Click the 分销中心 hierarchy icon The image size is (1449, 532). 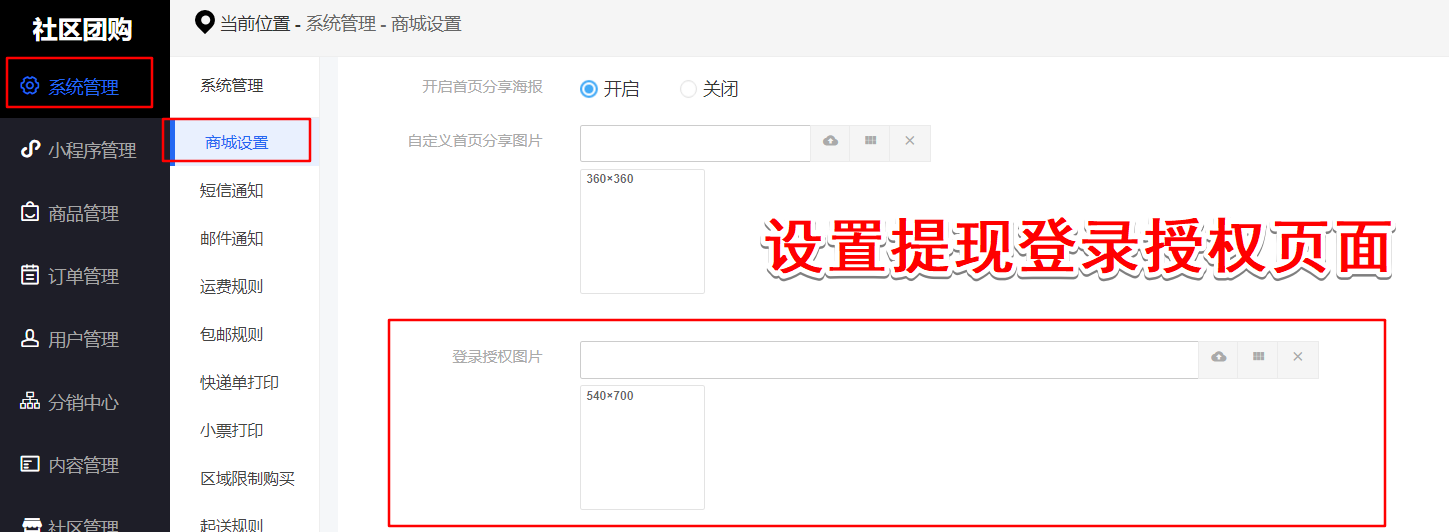30,402
